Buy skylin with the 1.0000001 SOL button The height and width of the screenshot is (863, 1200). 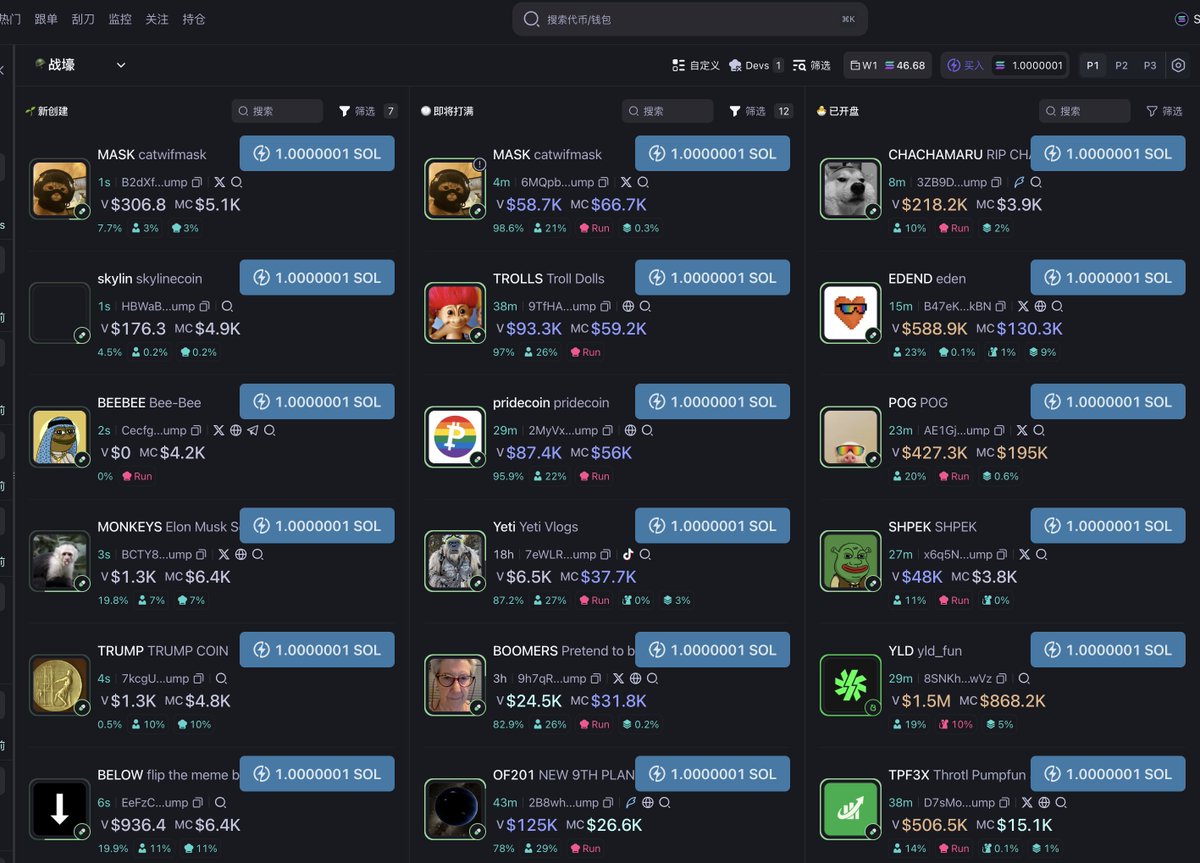317,278
